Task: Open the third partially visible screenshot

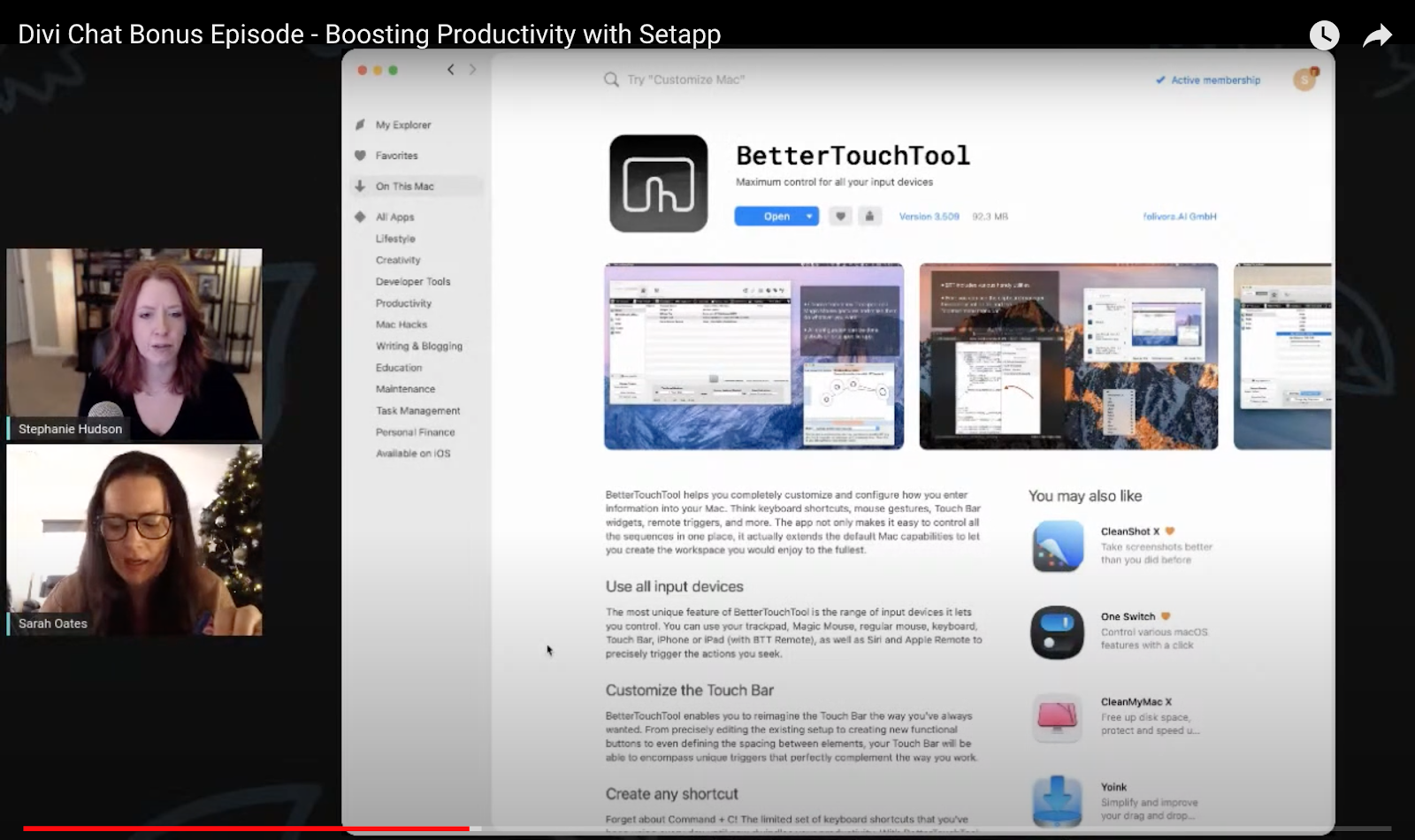Action: tap(1282, 356)
